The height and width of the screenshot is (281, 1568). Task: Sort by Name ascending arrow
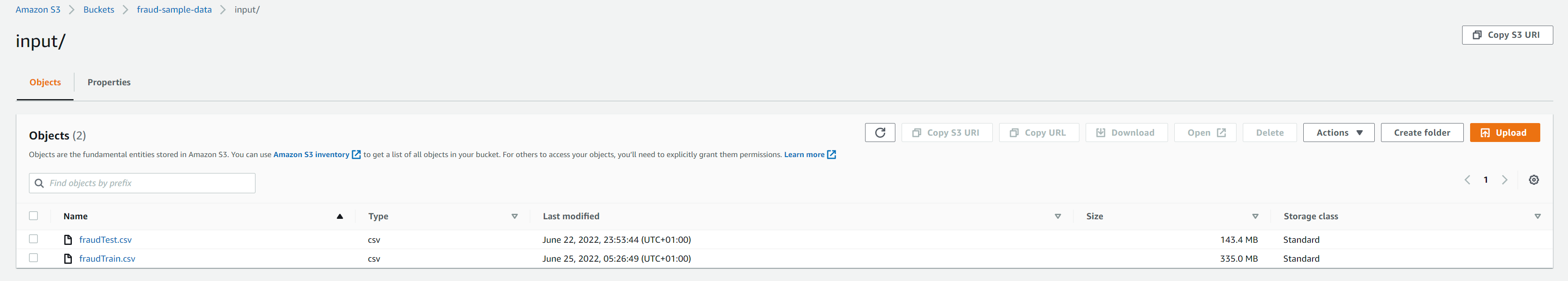tap(339, 217)
